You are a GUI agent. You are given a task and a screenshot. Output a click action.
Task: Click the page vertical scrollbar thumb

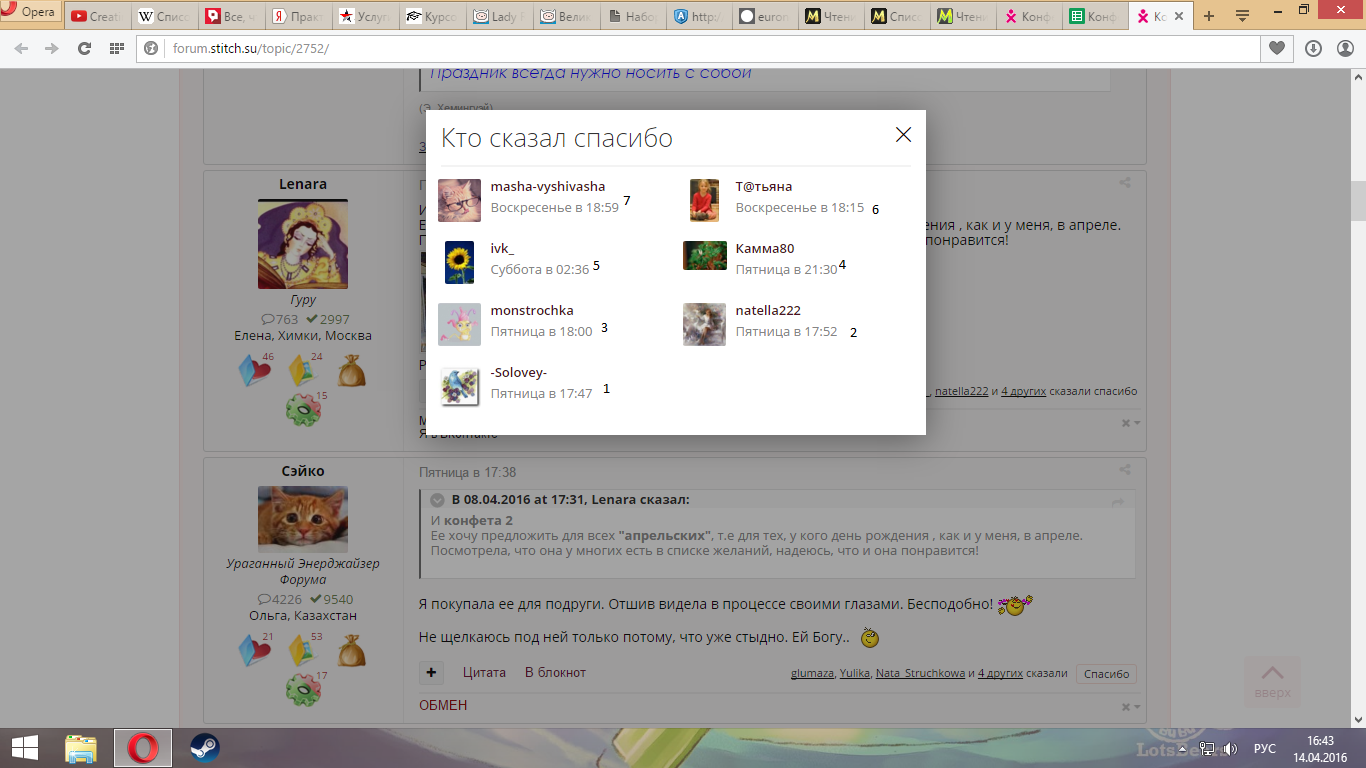click(x=1357, y=200)
